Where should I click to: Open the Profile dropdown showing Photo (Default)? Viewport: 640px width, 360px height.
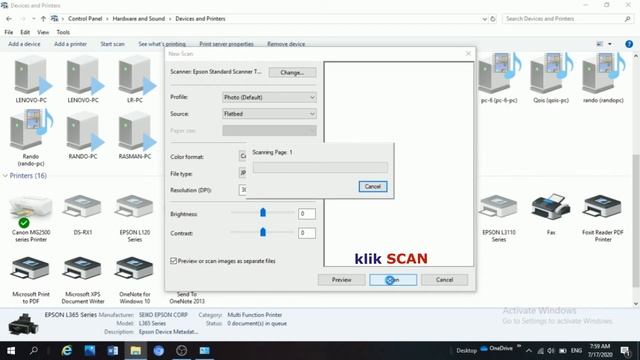pyautogui.click(x=269, y=97)
